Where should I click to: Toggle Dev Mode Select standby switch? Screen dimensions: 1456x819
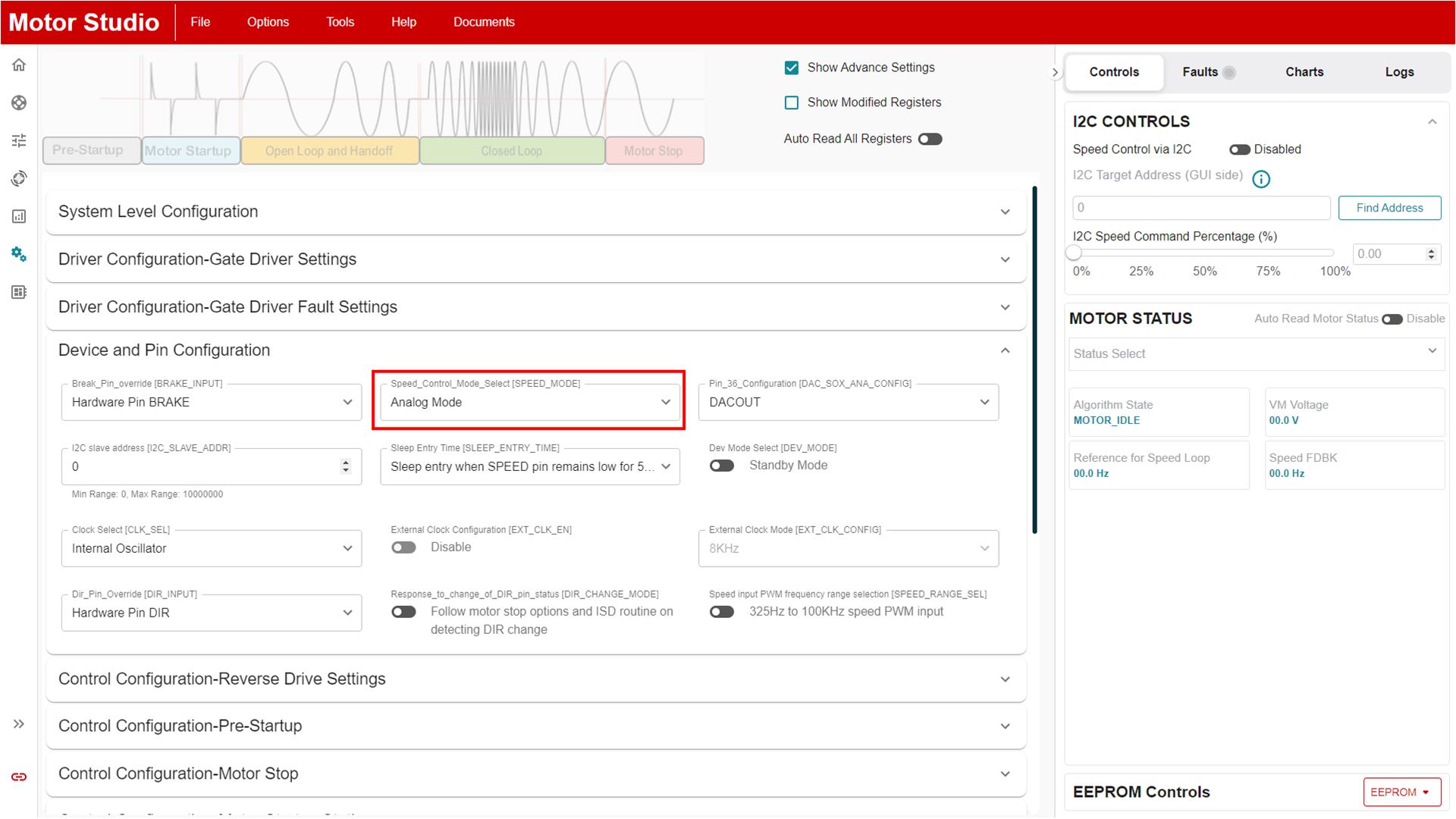point(722,466)
